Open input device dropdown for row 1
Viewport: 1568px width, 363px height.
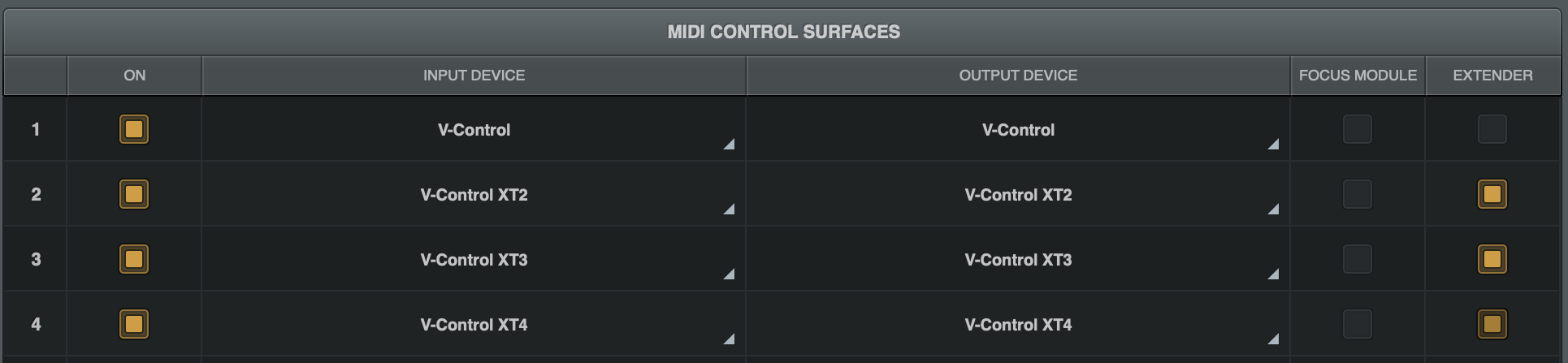(474, 130)
